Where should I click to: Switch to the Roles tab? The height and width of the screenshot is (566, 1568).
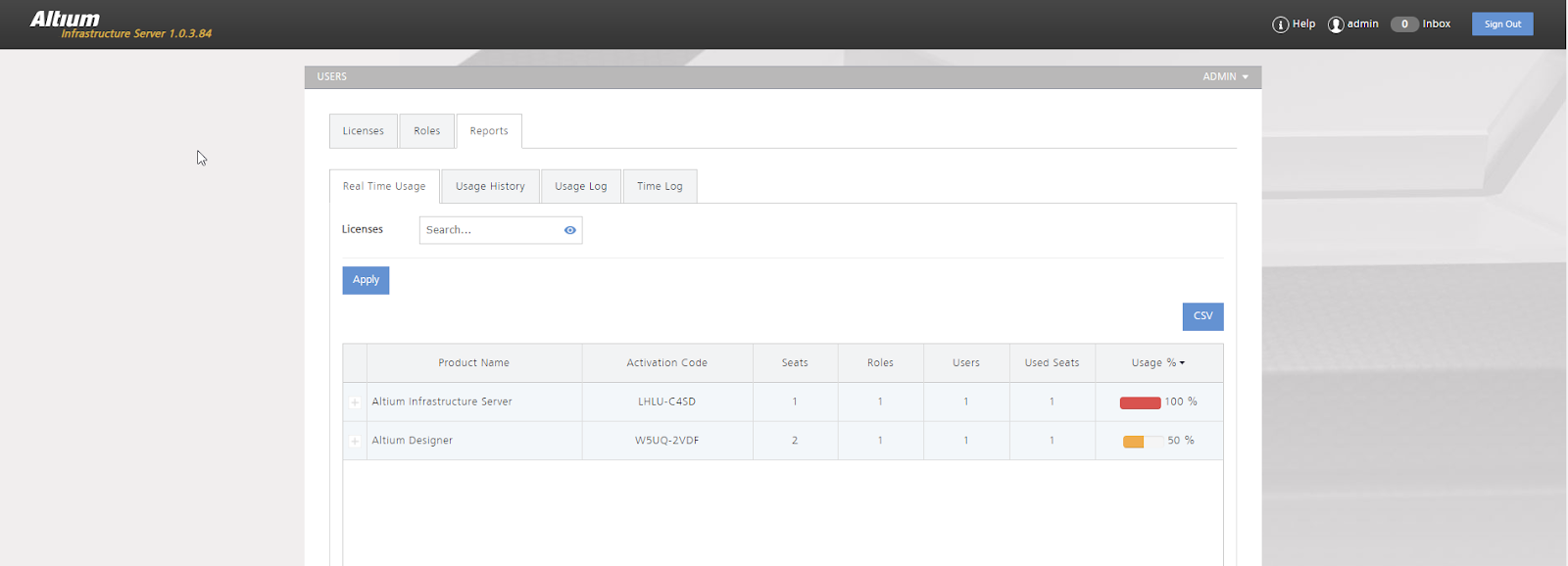pos(426,131)
